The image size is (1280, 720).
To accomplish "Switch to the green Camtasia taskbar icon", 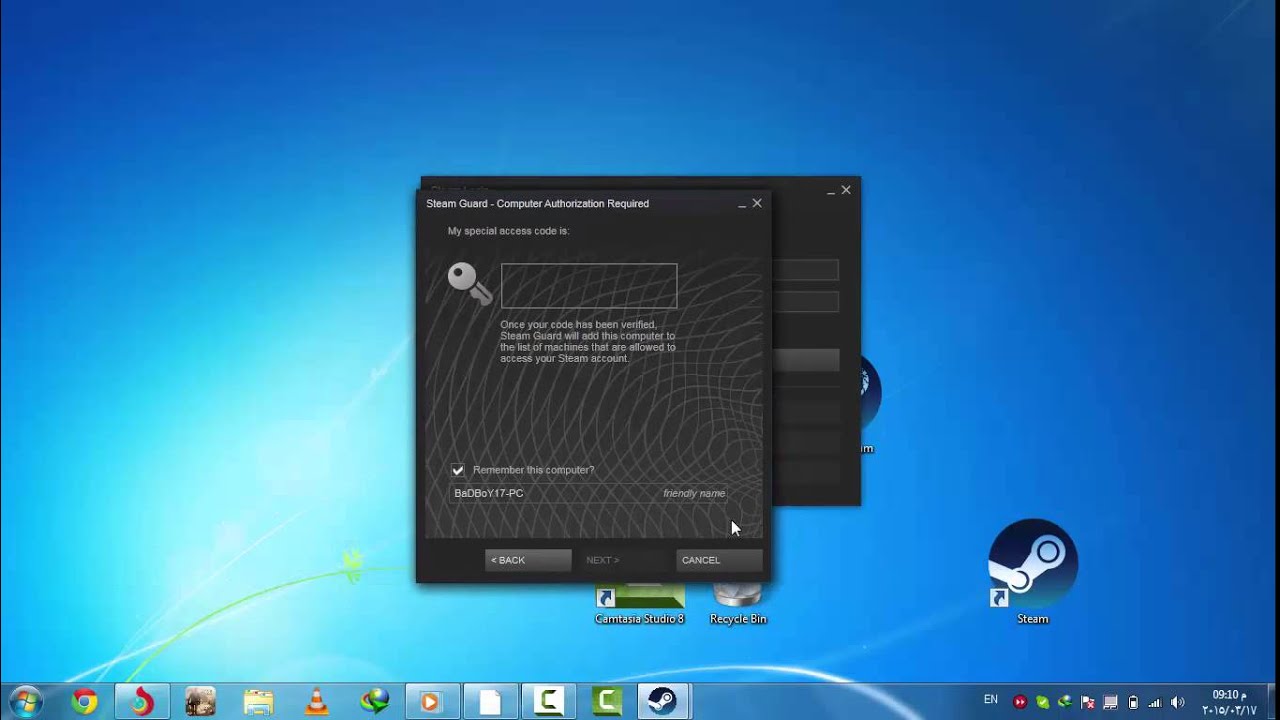I will point(606,702).
